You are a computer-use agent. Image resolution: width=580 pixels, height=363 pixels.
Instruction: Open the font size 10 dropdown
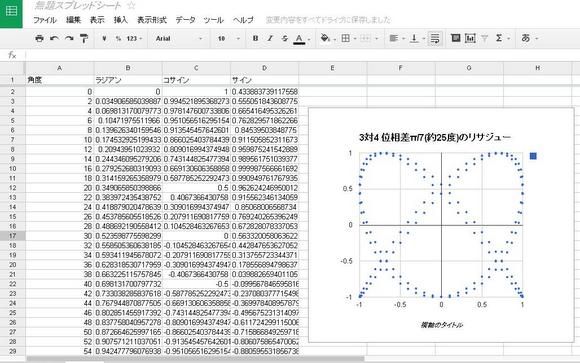pos(228,38)
